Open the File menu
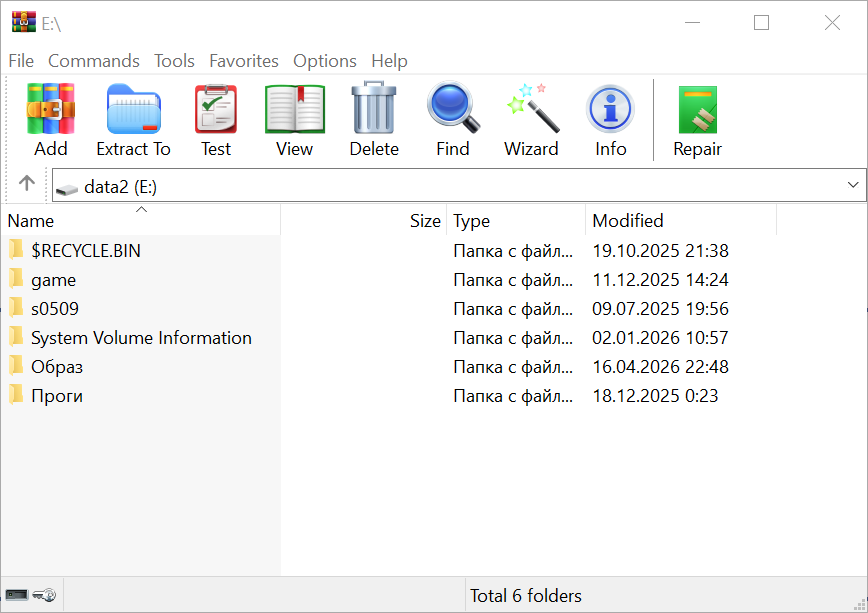Viewport: 868px width, 613px height. [x=21, y=61]
